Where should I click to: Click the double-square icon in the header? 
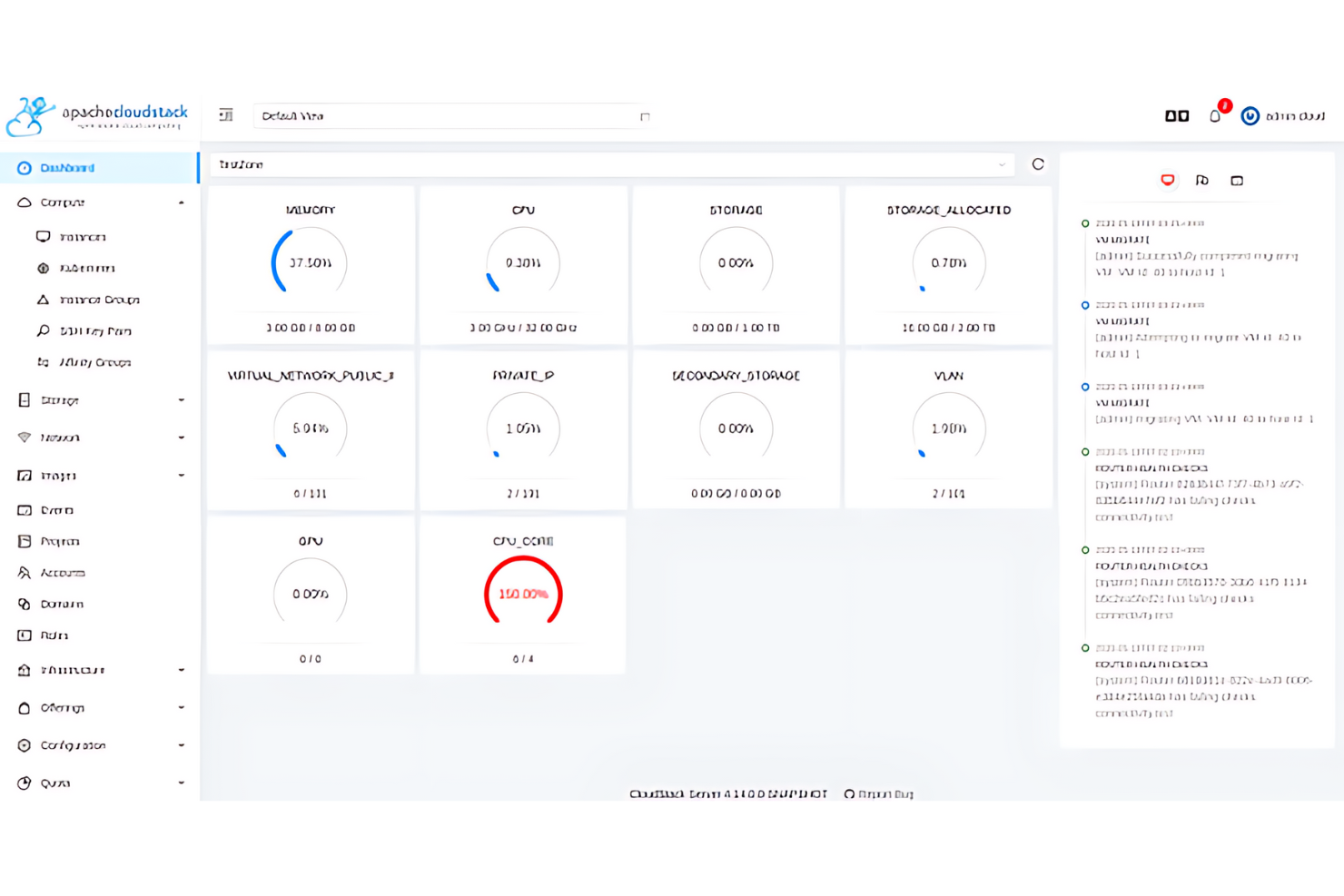point(1177,116)
